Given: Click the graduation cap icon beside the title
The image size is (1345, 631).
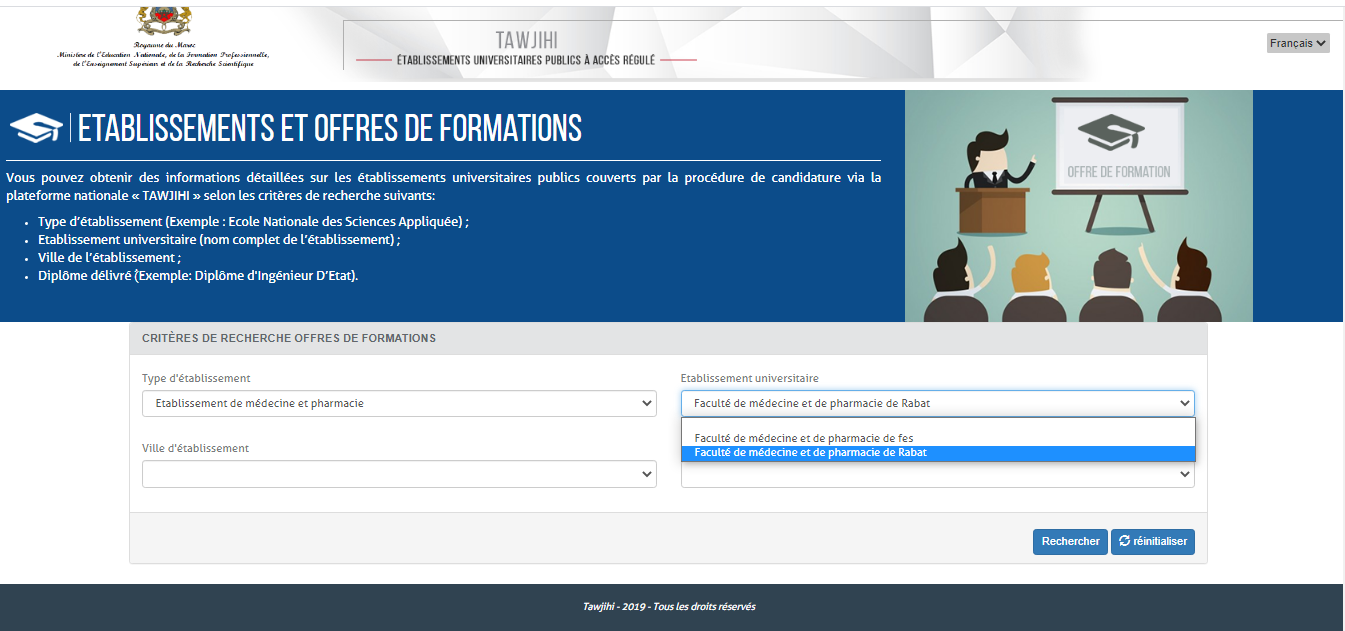Looking at the screenshot, I should coord(36,128).
